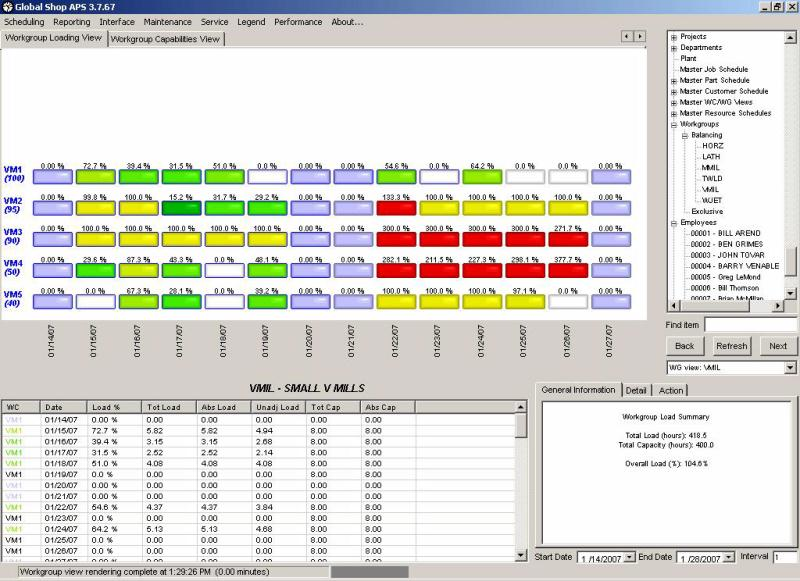This screenshot has height=581, width=800.
Task: Expand Master Part Schedule node
Action: click(674, 81)
